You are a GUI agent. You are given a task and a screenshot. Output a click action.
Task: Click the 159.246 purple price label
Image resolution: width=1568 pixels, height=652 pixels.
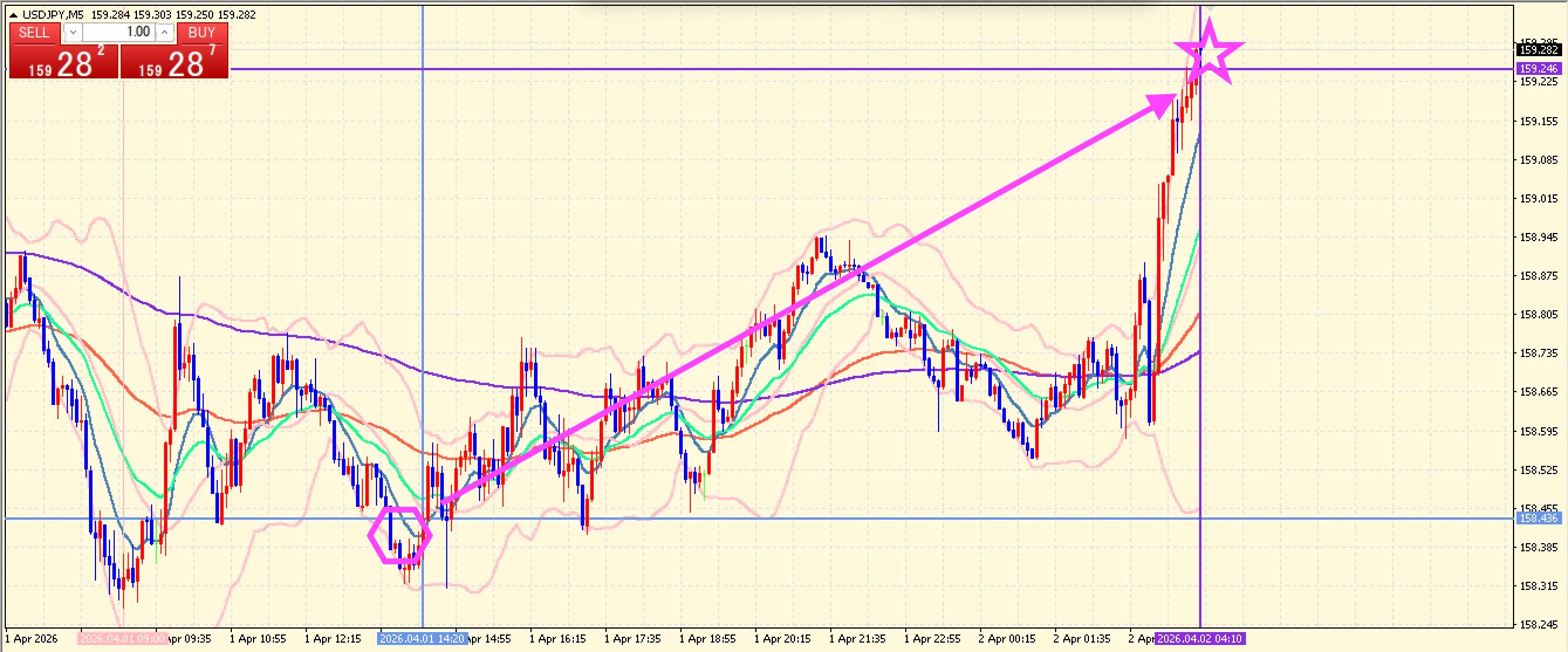tap(1538, 68)
